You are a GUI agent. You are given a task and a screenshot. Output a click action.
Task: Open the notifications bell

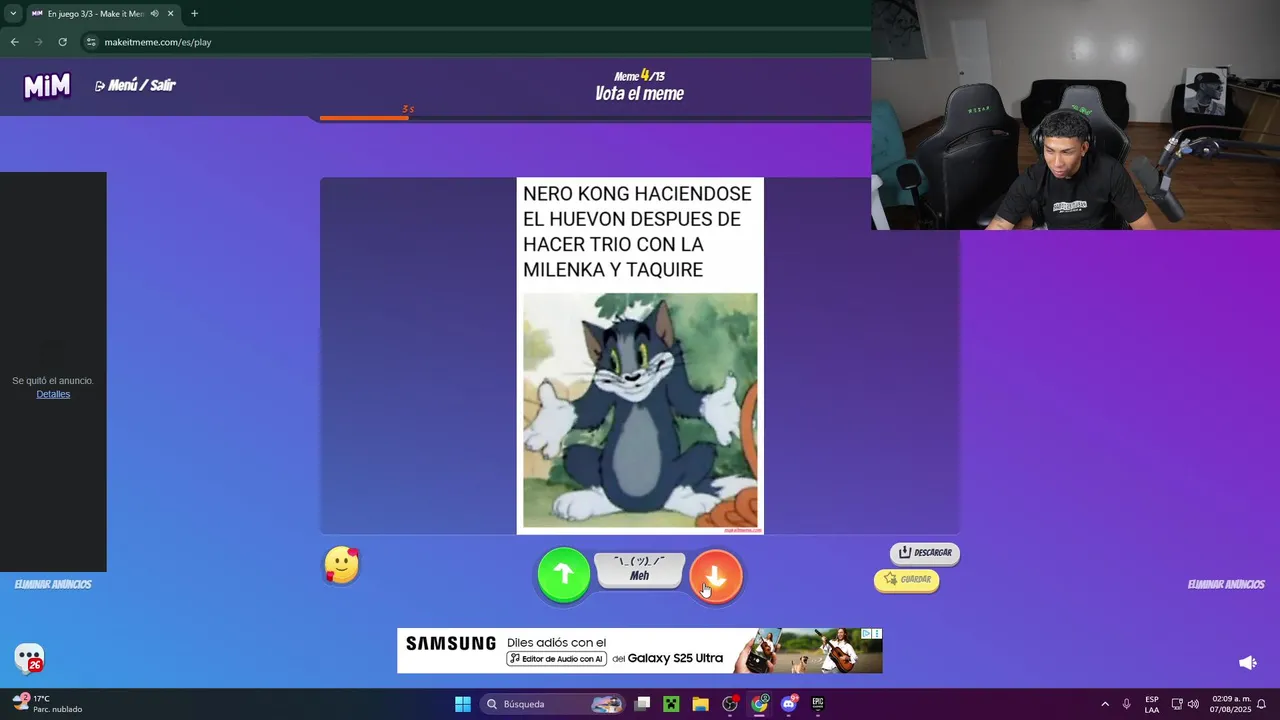(1262, 704)
